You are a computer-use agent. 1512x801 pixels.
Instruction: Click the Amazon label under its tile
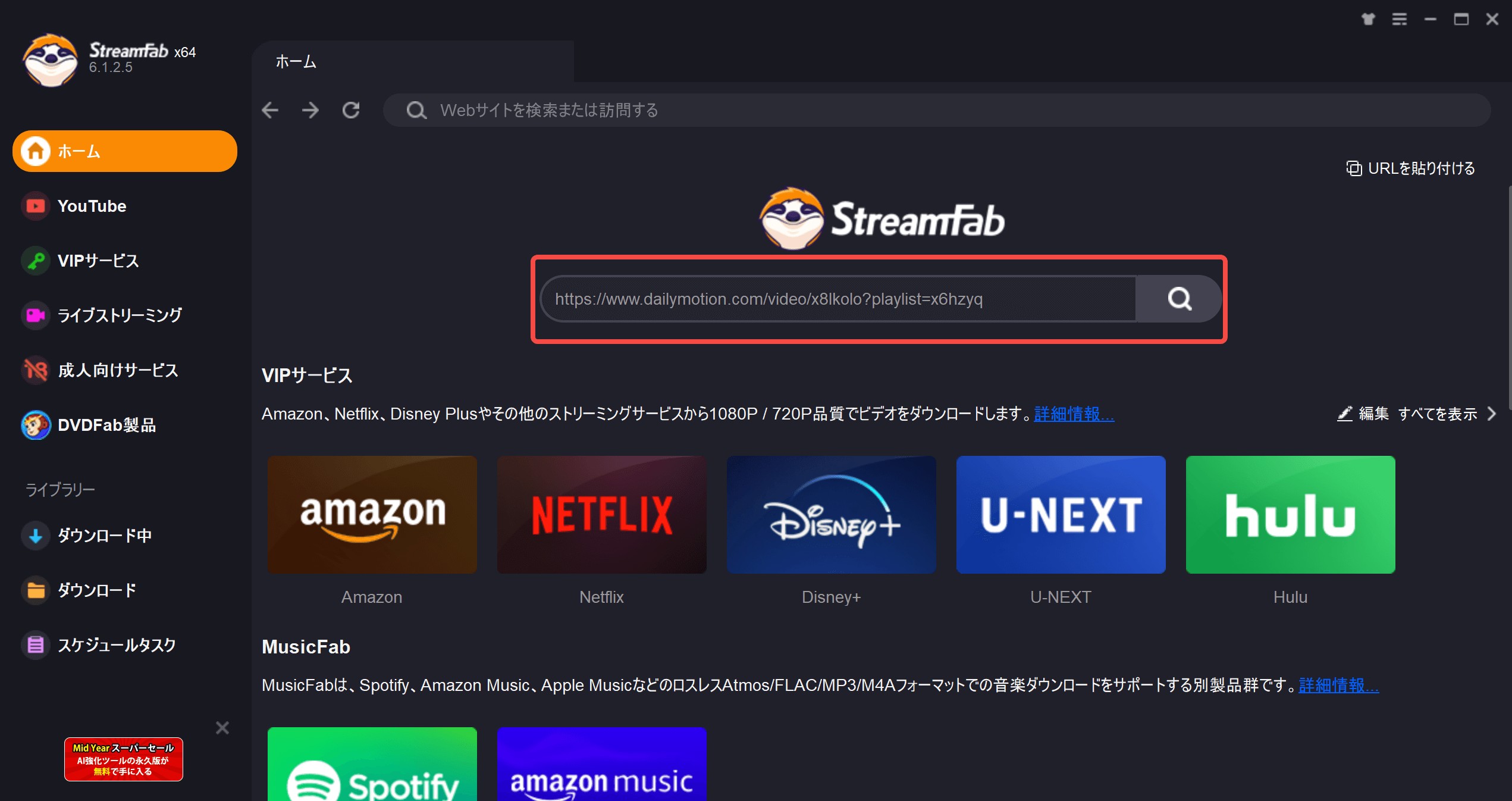(372, 597)
